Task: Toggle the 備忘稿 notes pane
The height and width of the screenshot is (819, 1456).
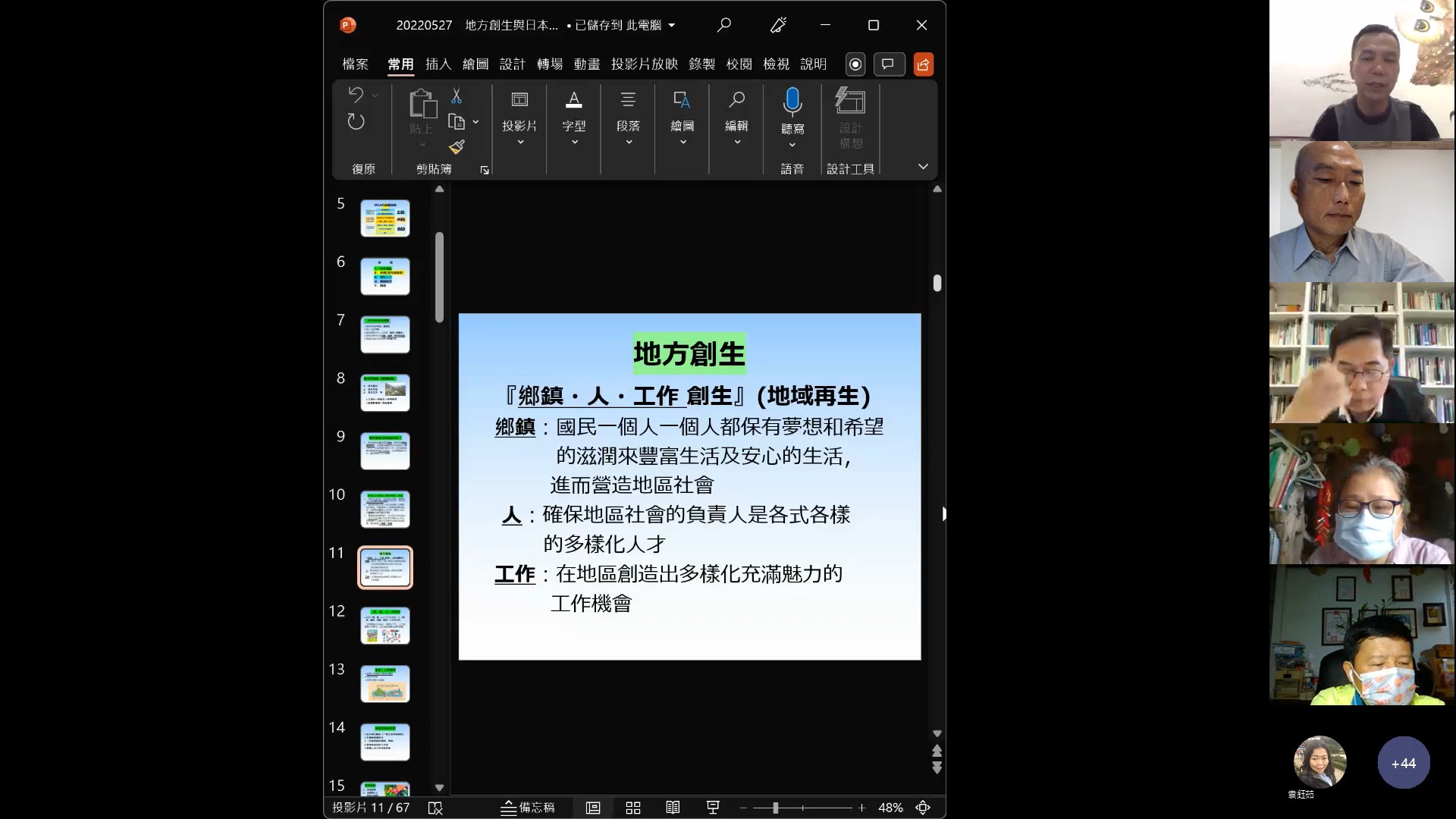Action: (x=528, y=808)
